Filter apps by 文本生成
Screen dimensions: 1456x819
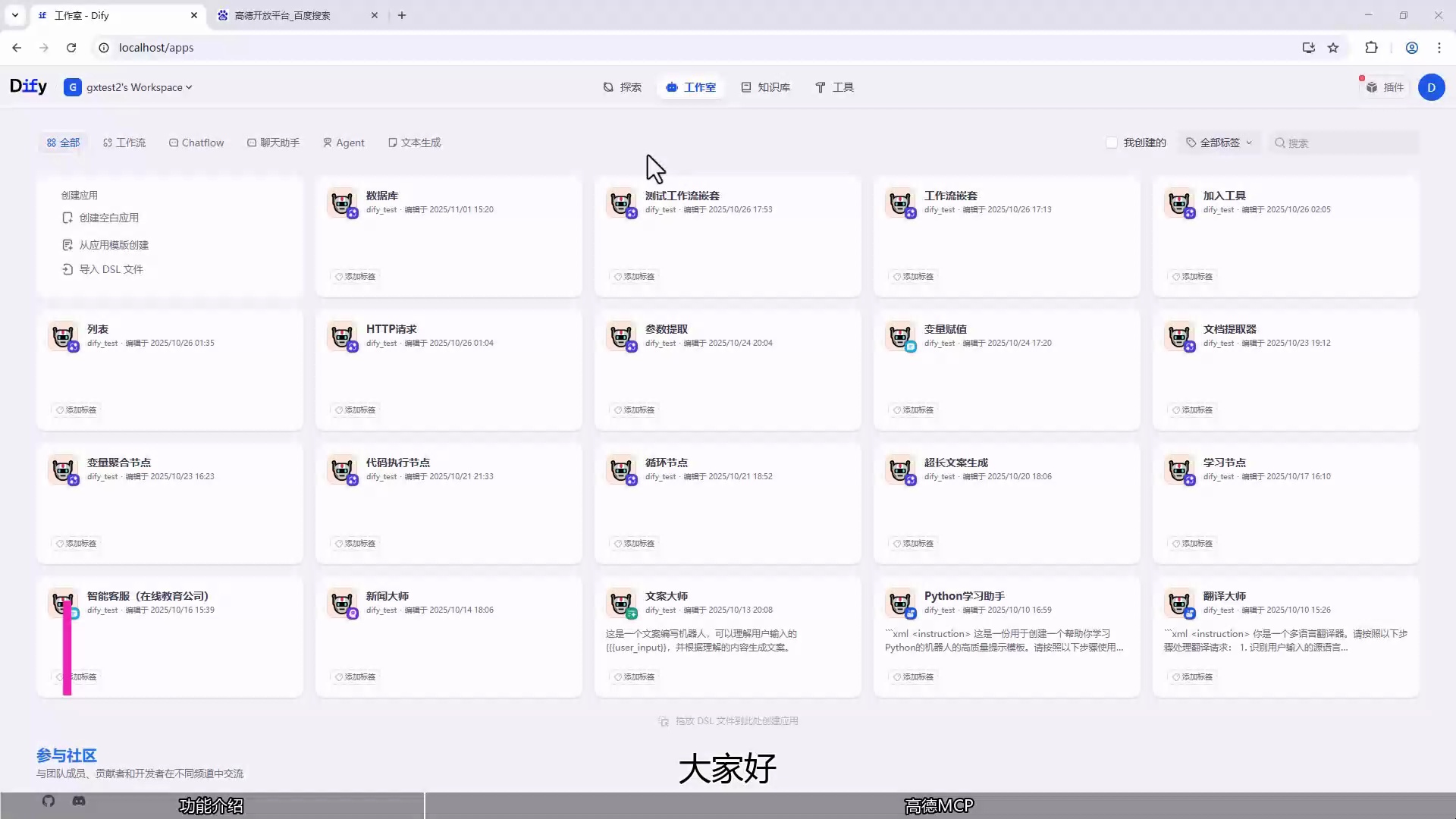pos(414,143)
